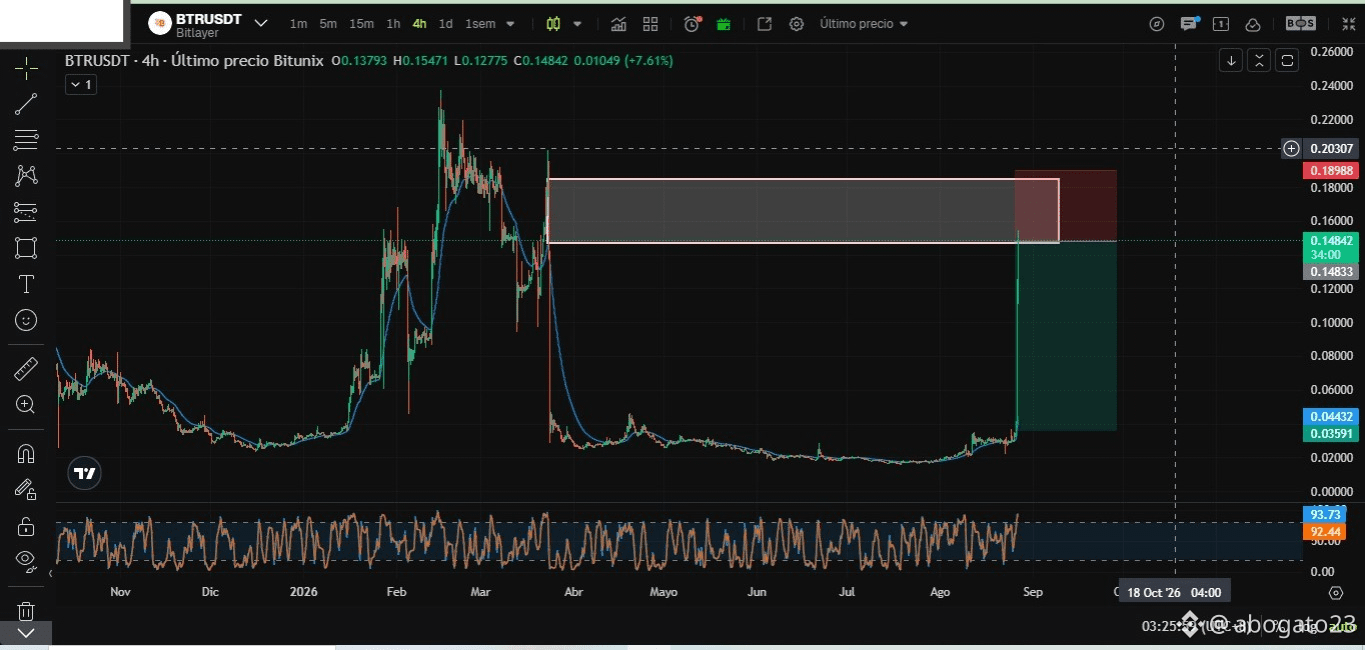Select the trend line drawing tool
1365x650 pixels.
tap(26, 104)
